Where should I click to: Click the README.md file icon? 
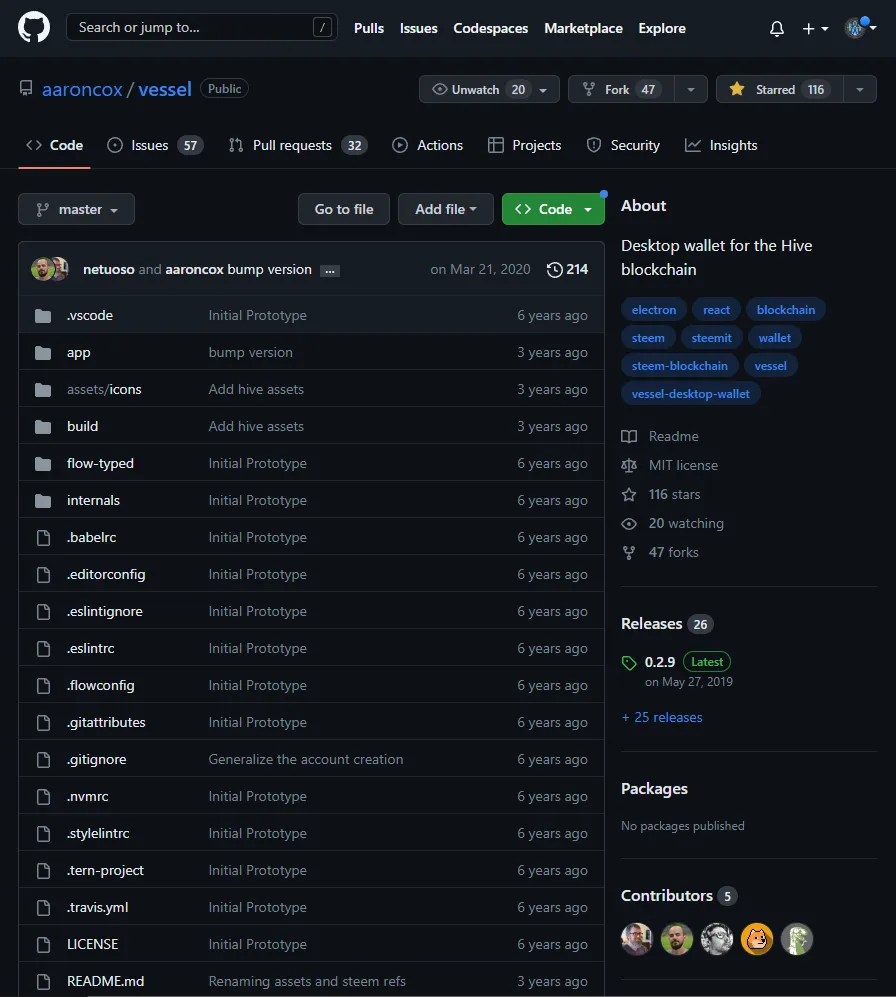click(43, 982)
